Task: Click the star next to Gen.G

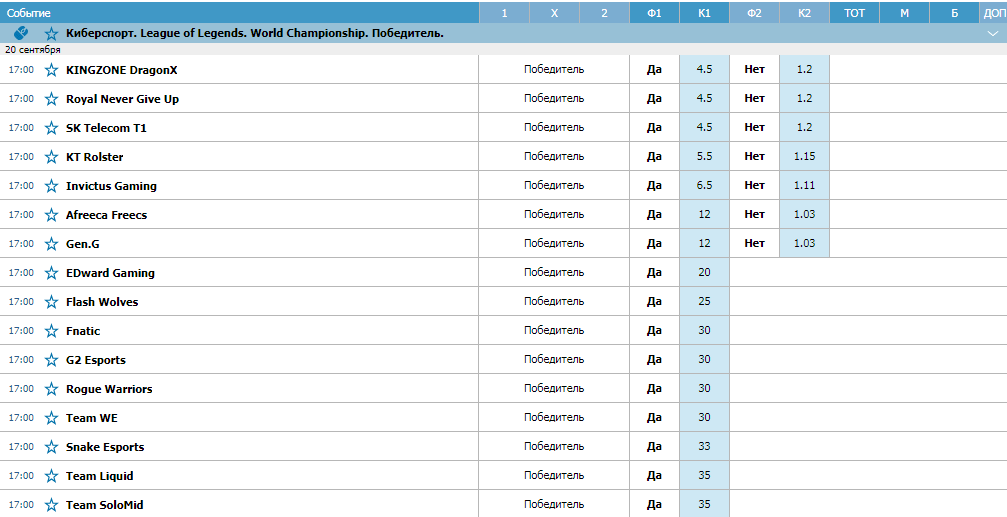Action: coord(51,244)
